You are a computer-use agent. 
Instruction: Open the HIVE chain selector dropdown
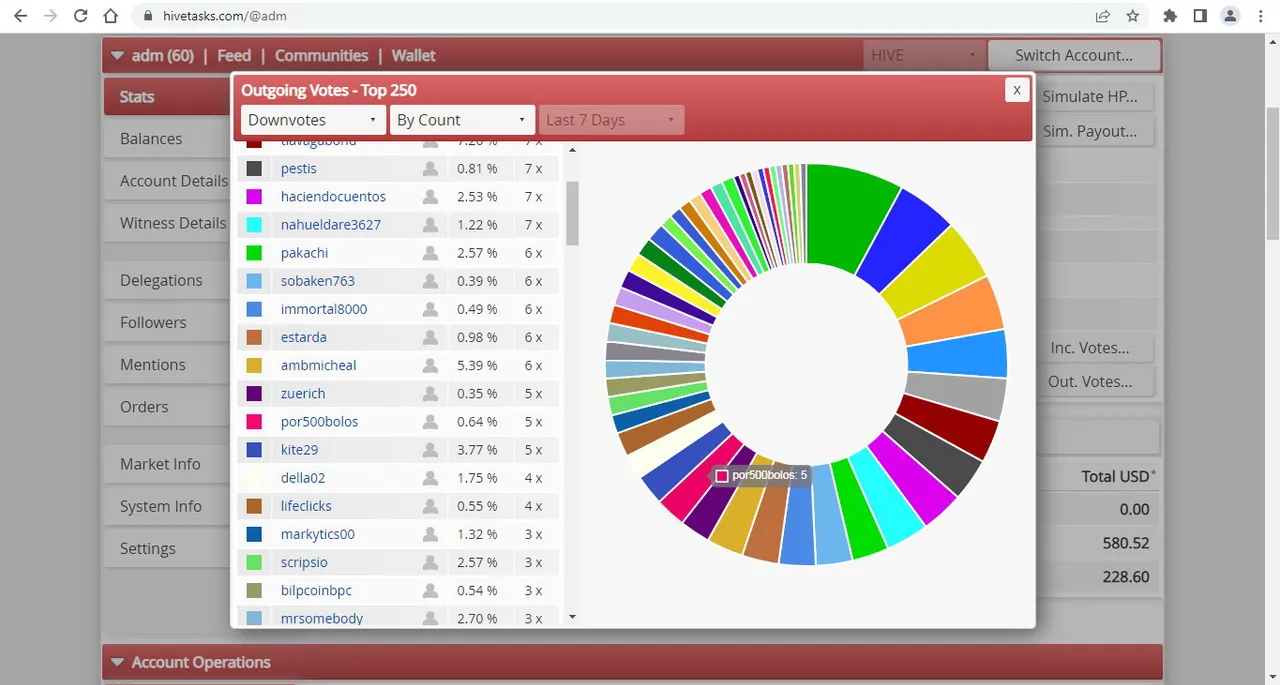tap(923, 55)
